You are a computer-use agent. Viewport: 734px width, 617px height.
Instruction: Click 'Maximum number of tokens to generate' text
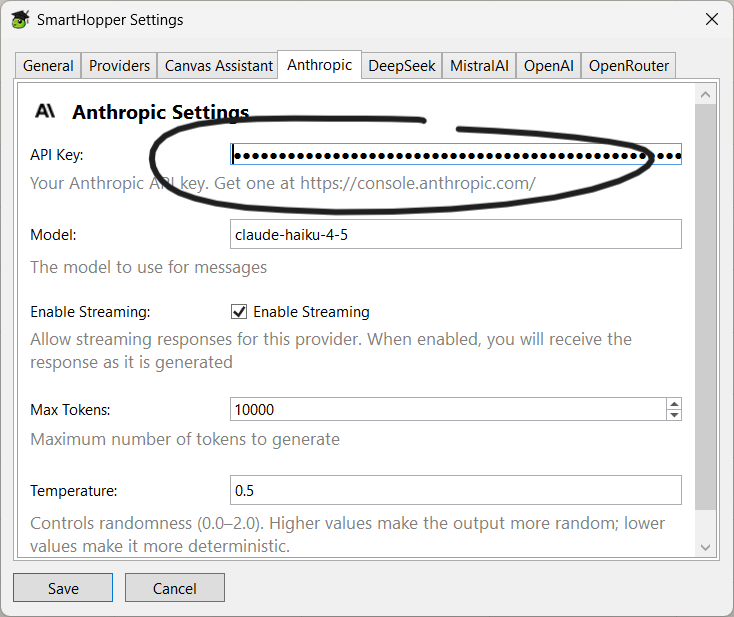[x=185, y=439]
